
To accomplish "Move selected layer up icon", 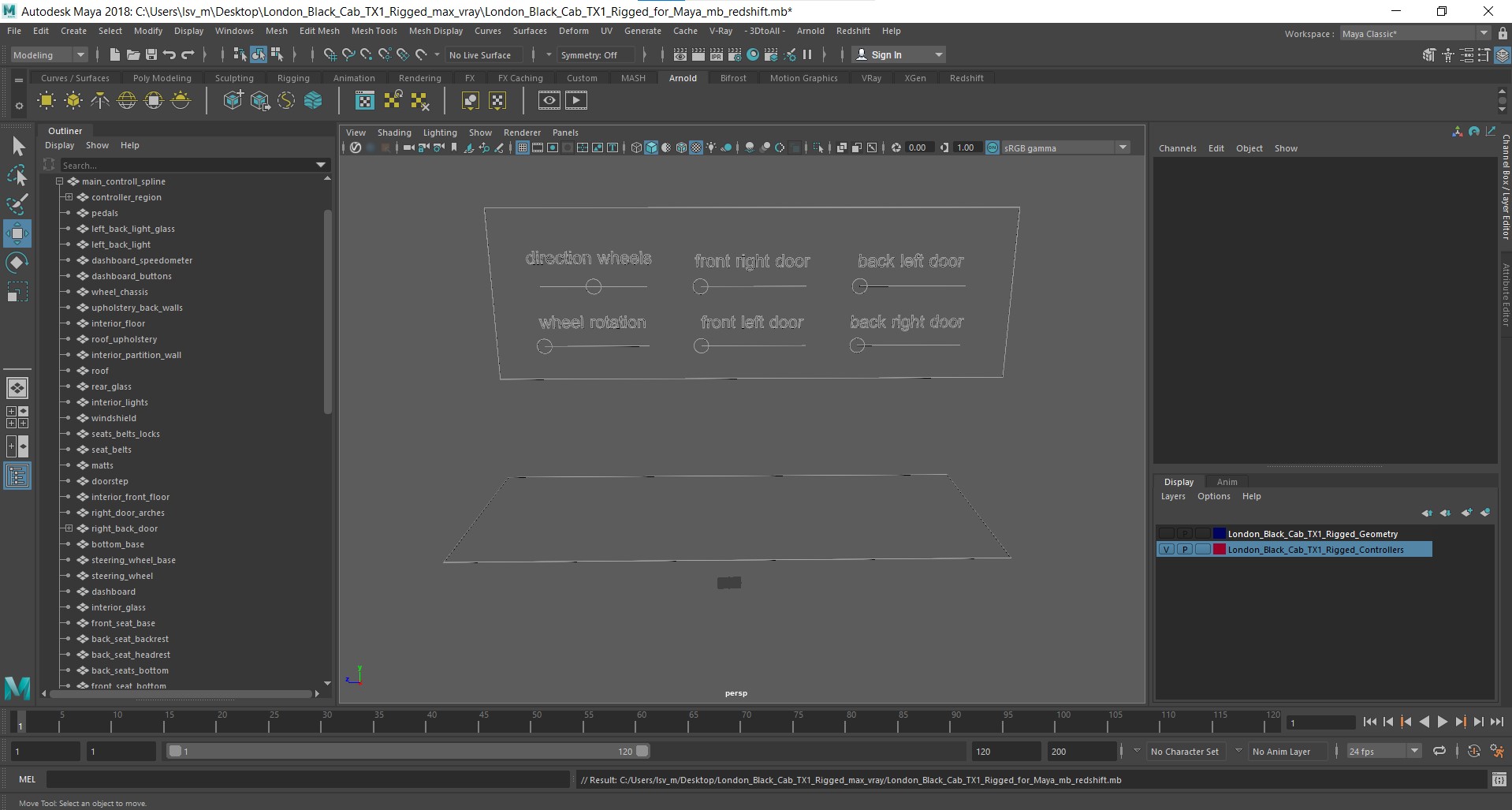I will click(1427, 513).
